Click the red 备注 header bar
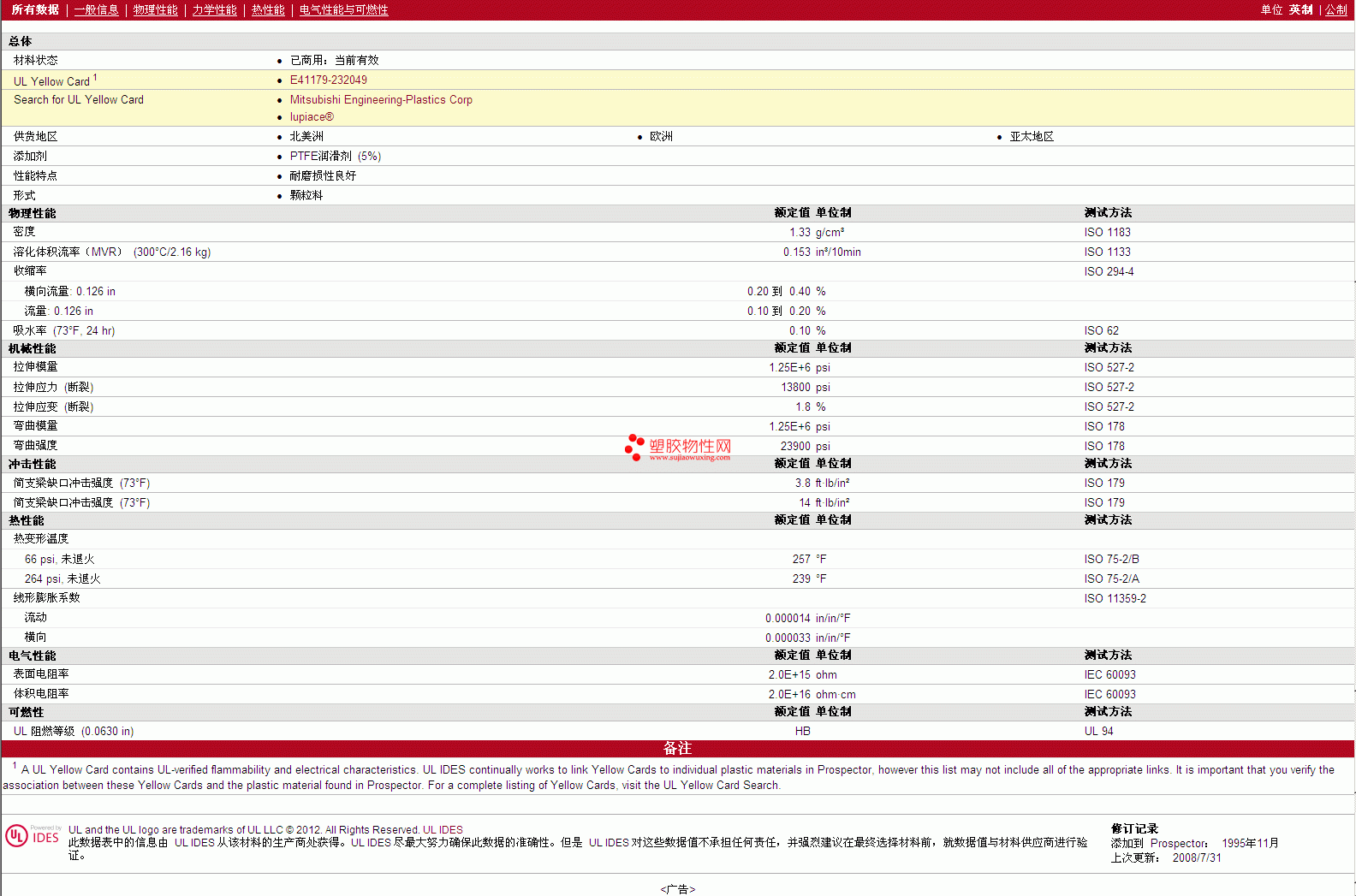Viewport: 1356px width, 896px height. coord(677,749)
